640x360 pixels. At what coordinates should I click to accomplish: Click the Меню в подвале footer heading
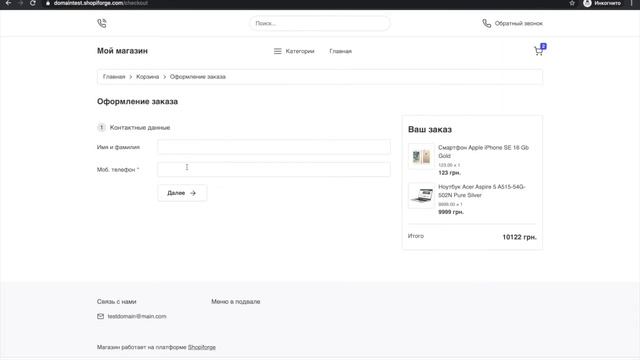coord(236,302)
